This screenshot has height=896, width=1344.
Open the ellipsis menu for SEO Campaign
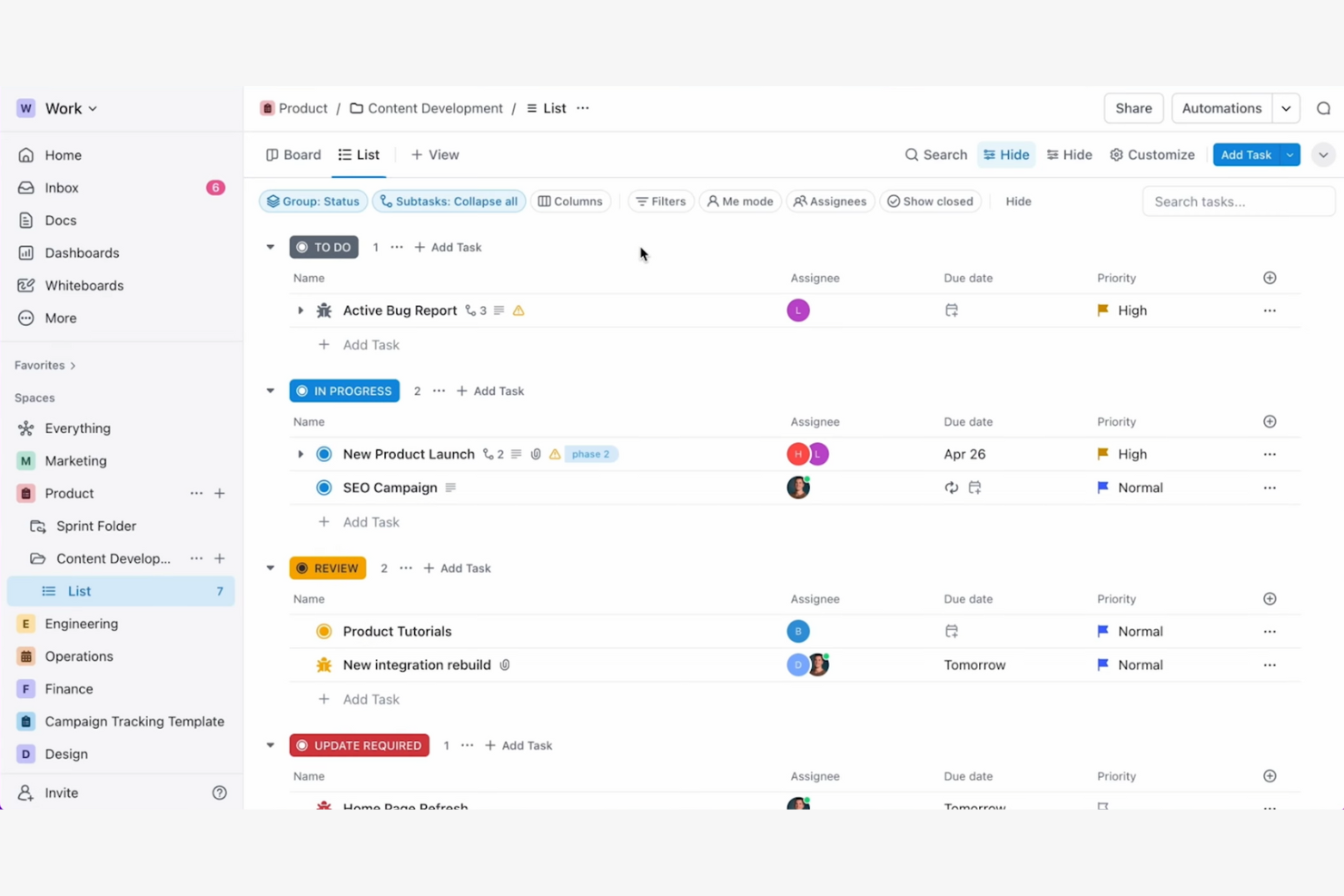(1269, 487)
